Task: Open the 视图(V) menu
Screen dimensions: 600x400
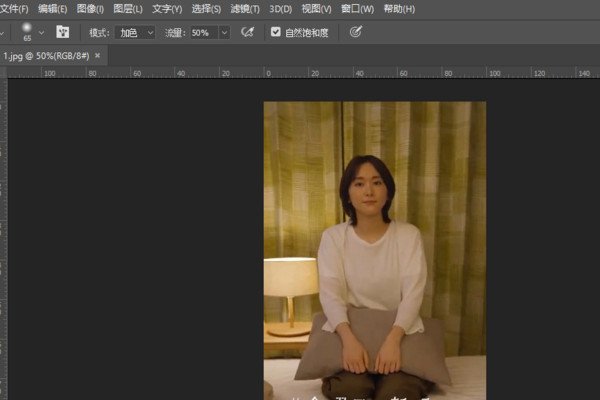Action: (316, 9)
